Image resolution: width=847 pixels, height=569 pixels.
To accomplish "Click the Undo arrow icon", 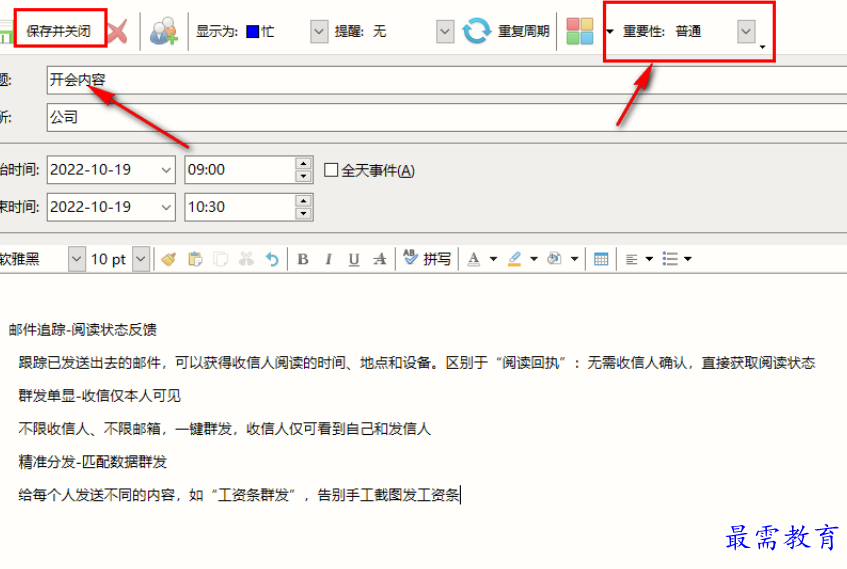I will pyautogui.click(x=272, y=259).
